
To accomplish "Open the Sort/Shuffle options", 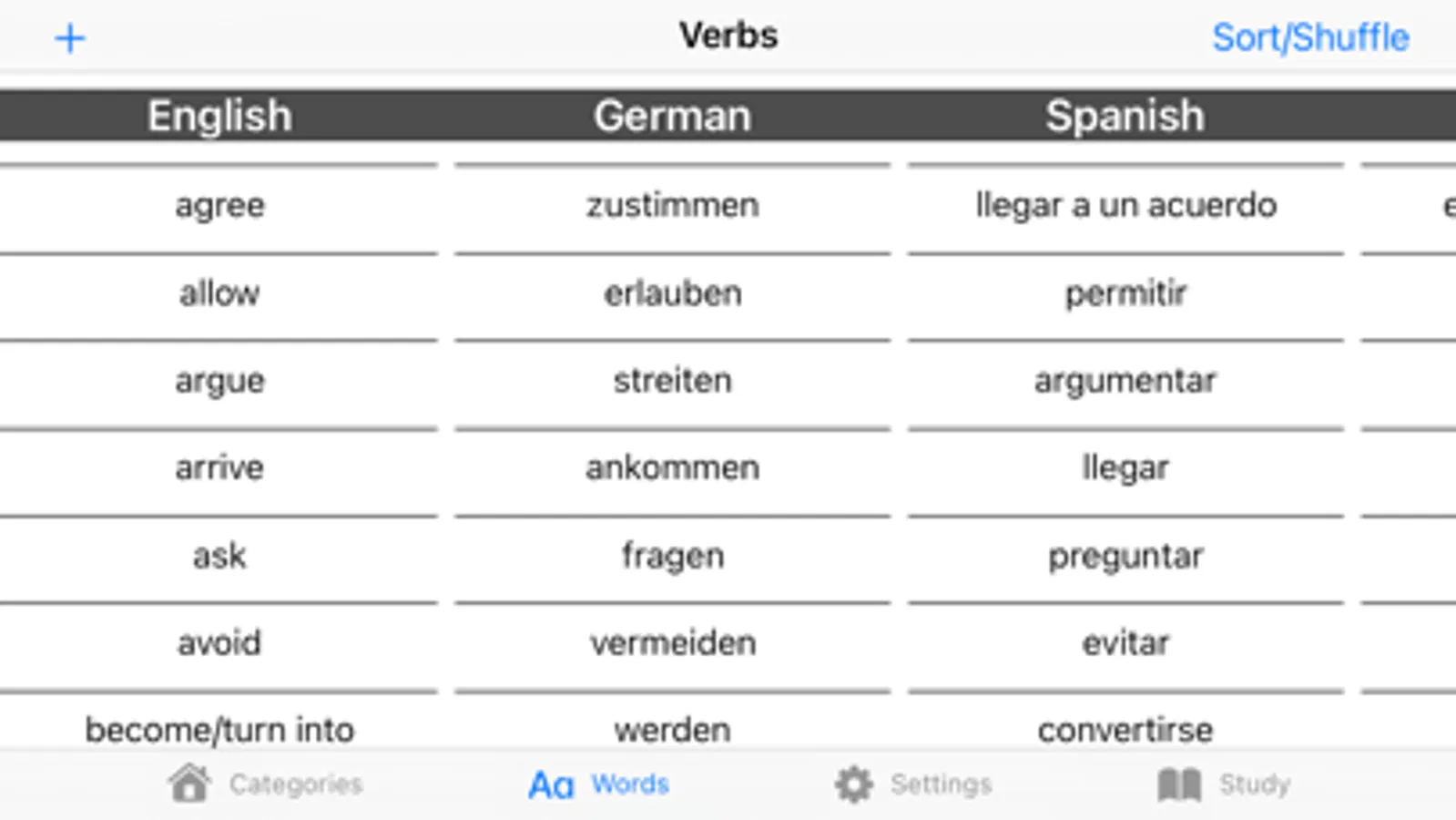I will click(x=1309, y=38).
